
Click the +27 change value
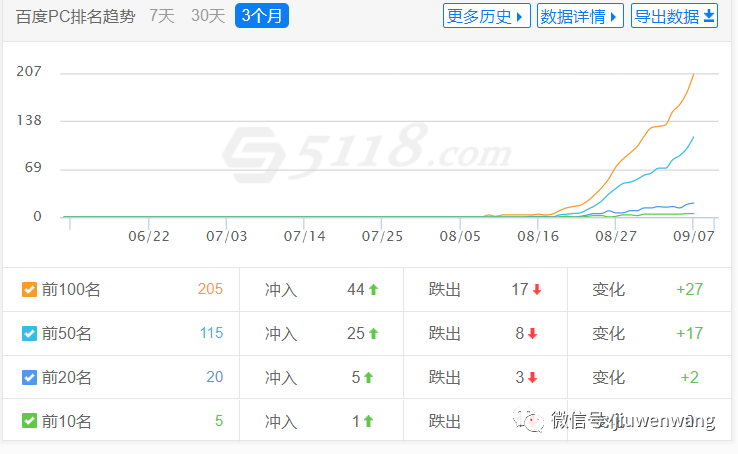click(690, 289)
